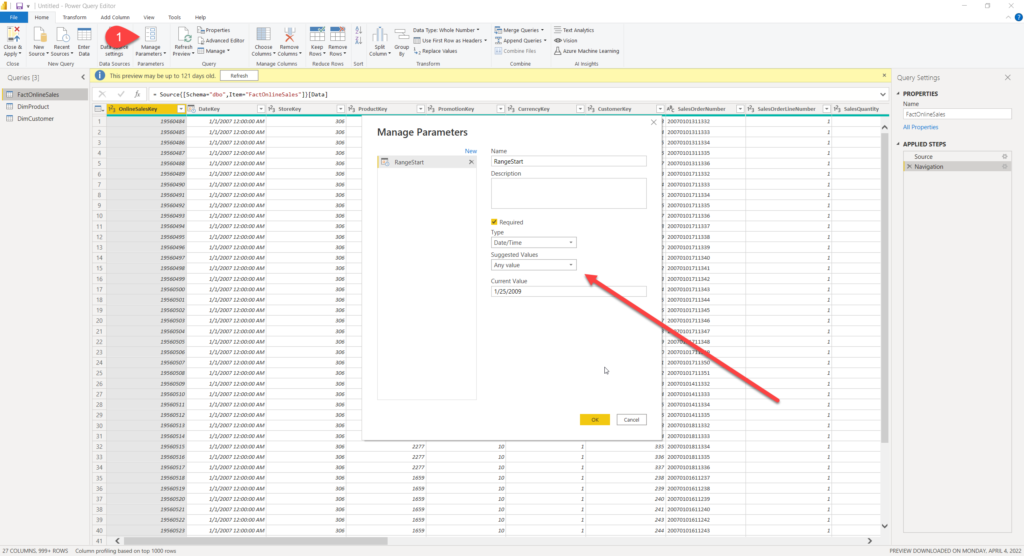Open the Source step settings gear
Viewport: 1024px width, 556px height.
1004,157
